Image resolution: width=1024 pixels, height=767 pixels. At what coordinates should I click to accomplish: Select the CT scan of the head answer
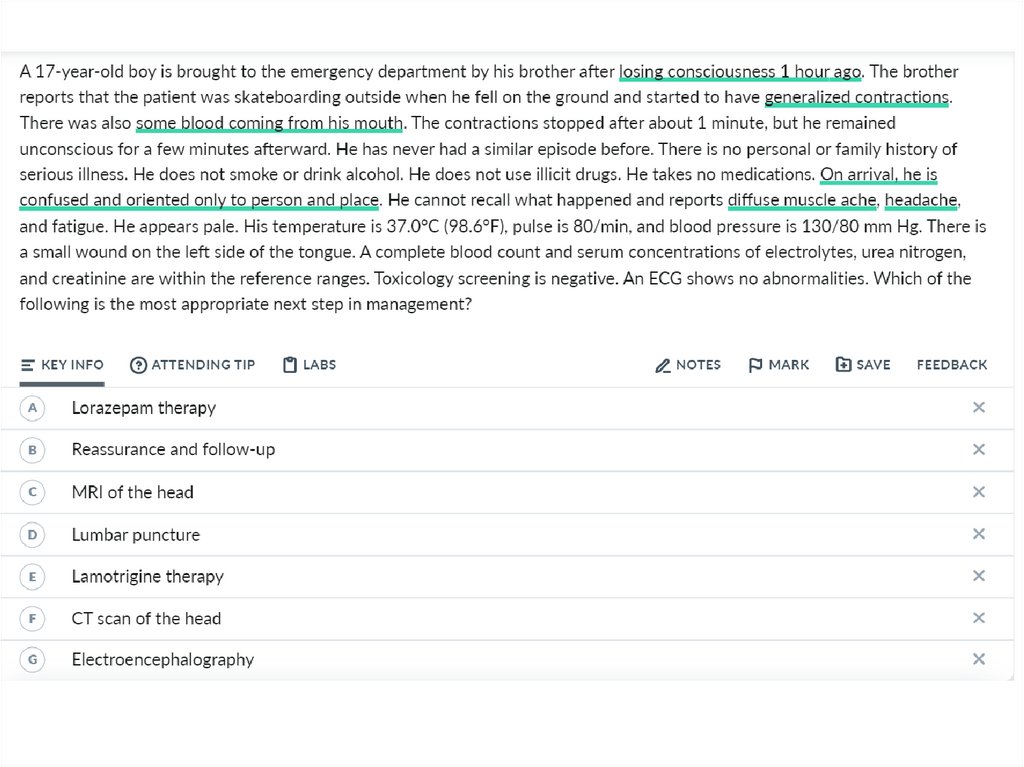pos(146,619)
